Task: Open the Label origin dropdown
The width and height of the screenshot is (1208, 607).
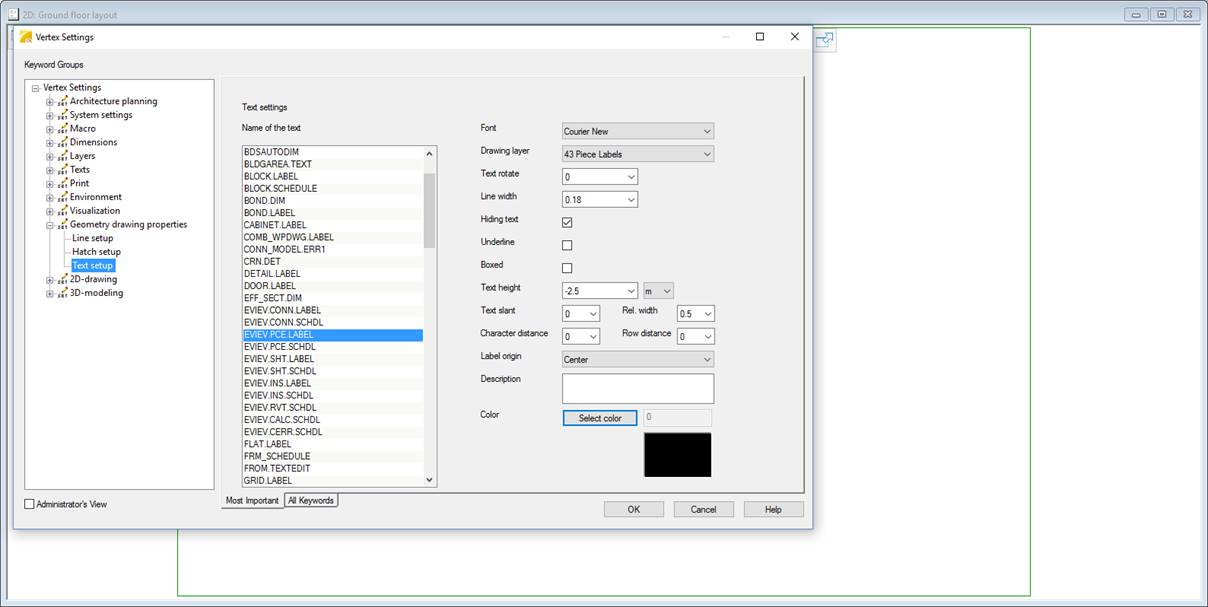Action: pyautogui.click(x=638, y=360)
